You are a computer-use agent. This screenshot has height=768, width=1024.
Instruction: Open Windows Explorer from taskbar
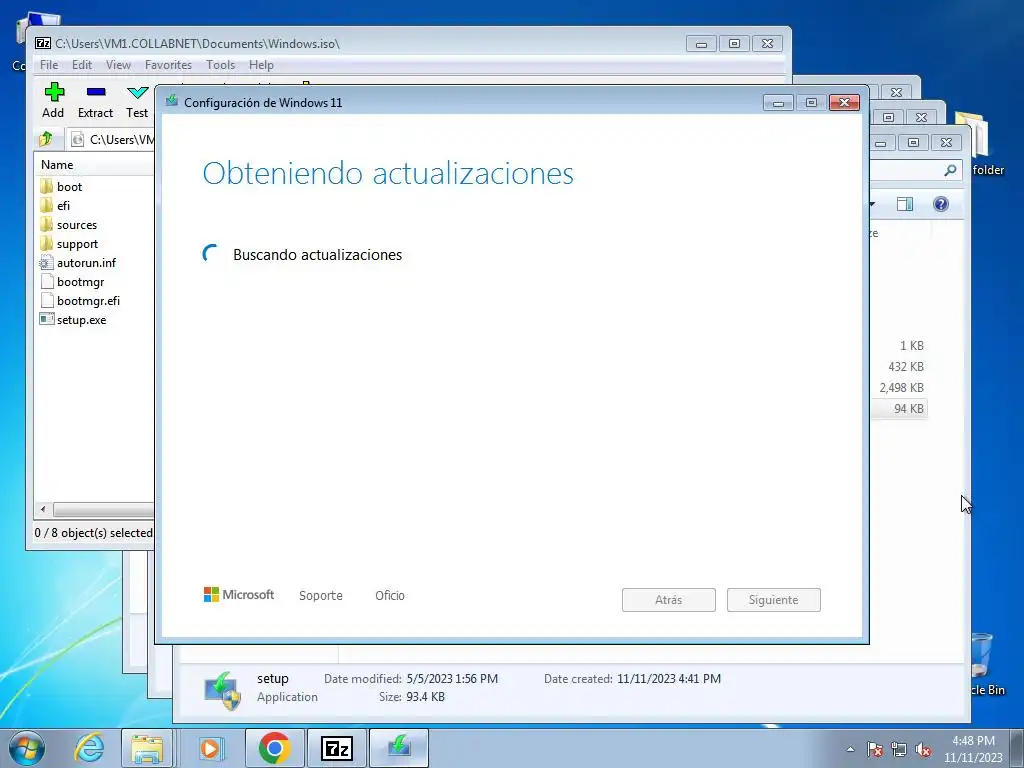coord(148,748)
